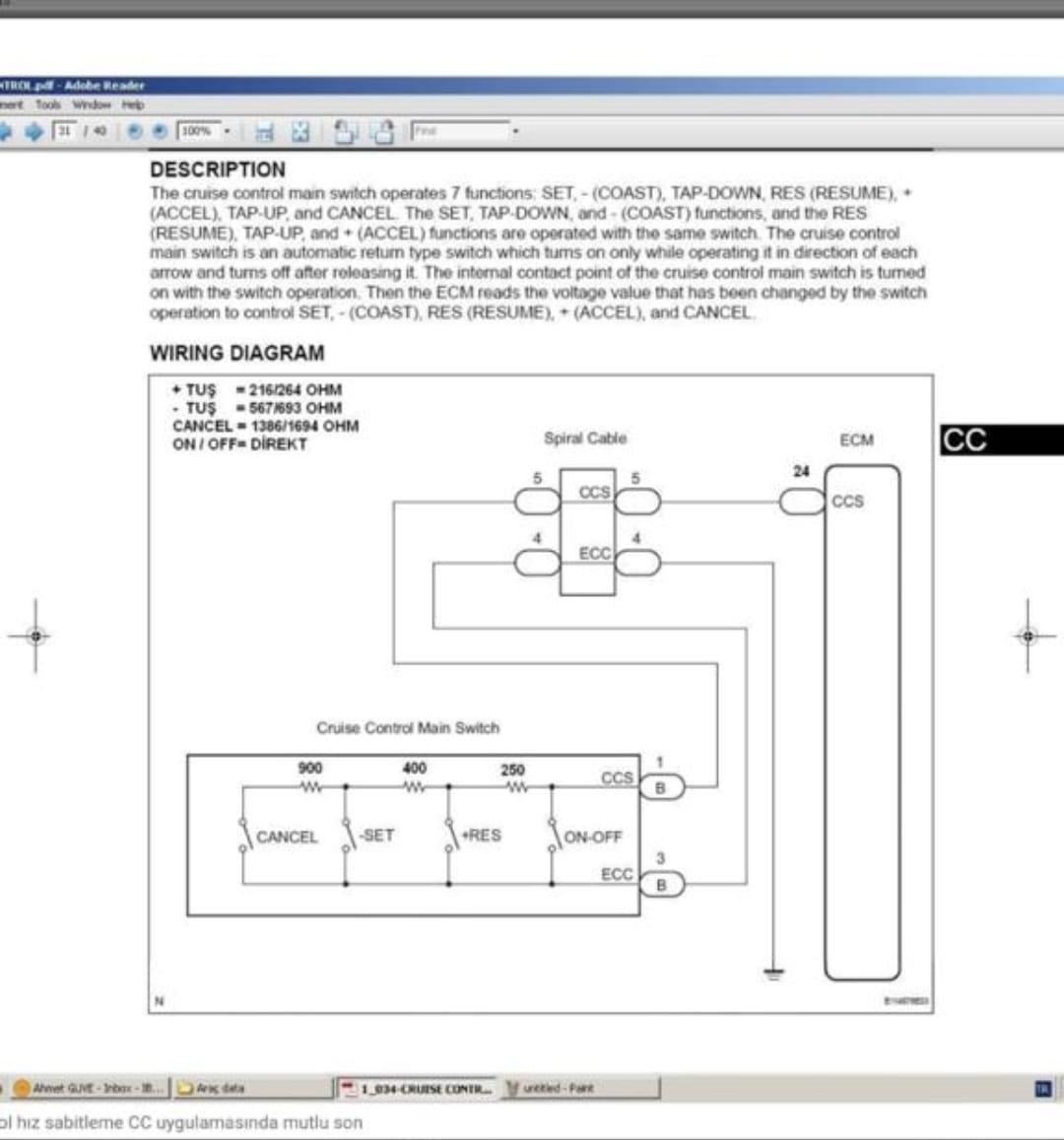Image resolution: width=1064 pixels, height=1140 pixels.
Task: Go to the next page arrow
Action: pos(35,131)
